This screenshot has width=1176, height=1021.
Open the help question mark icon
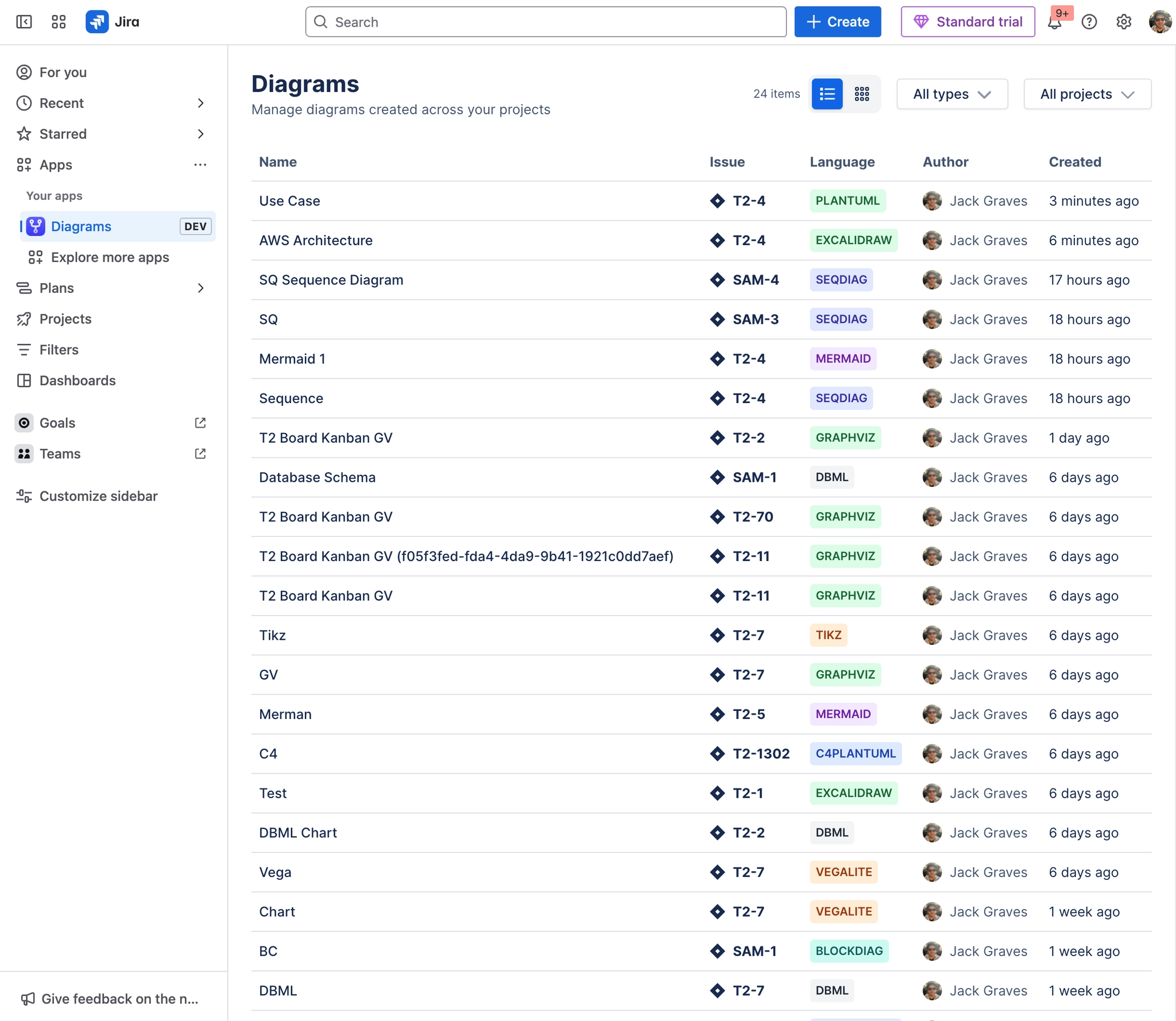coord(1089,22)
